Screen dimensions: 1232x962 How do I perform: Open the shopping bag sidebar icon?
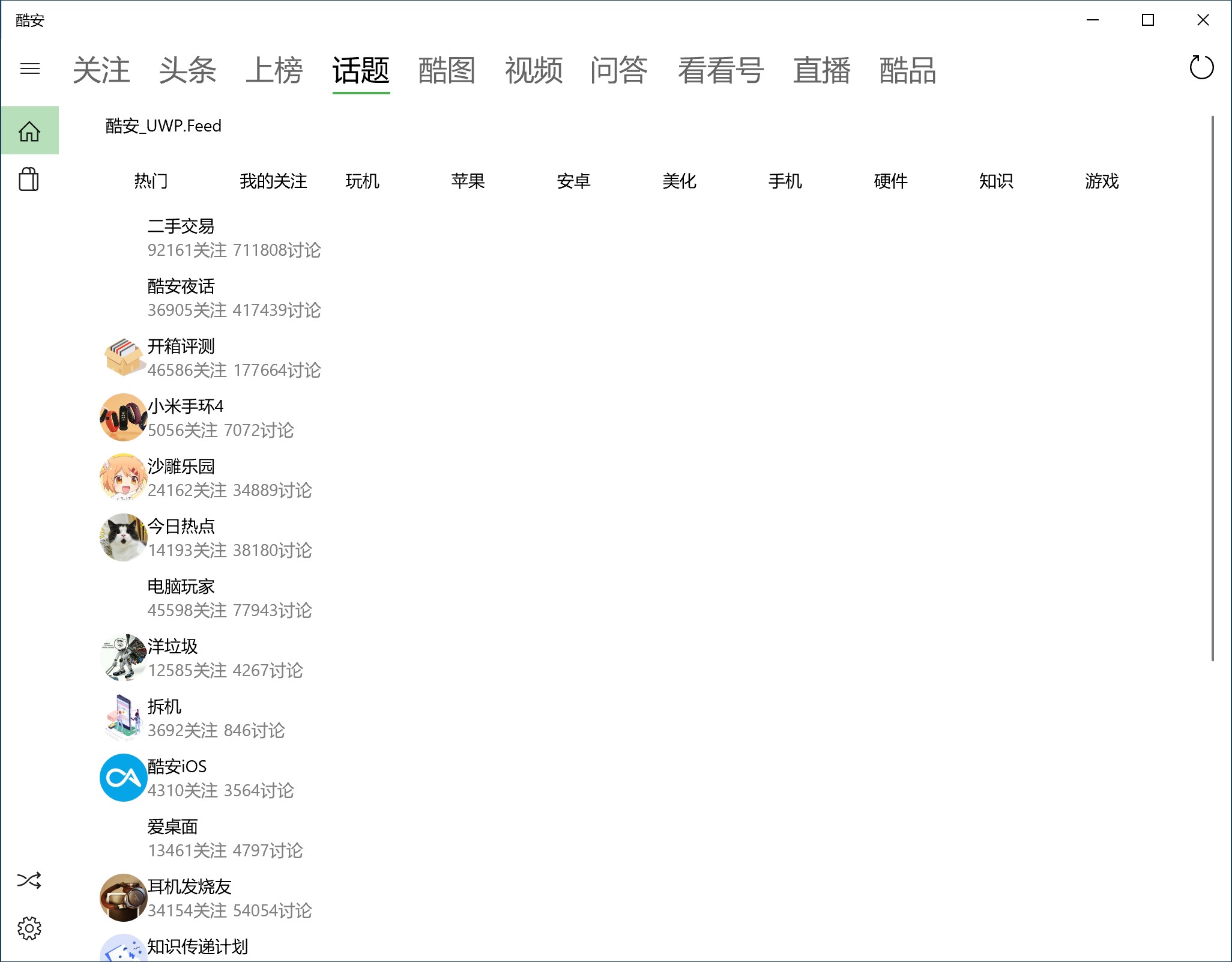(x=29, y=179)
